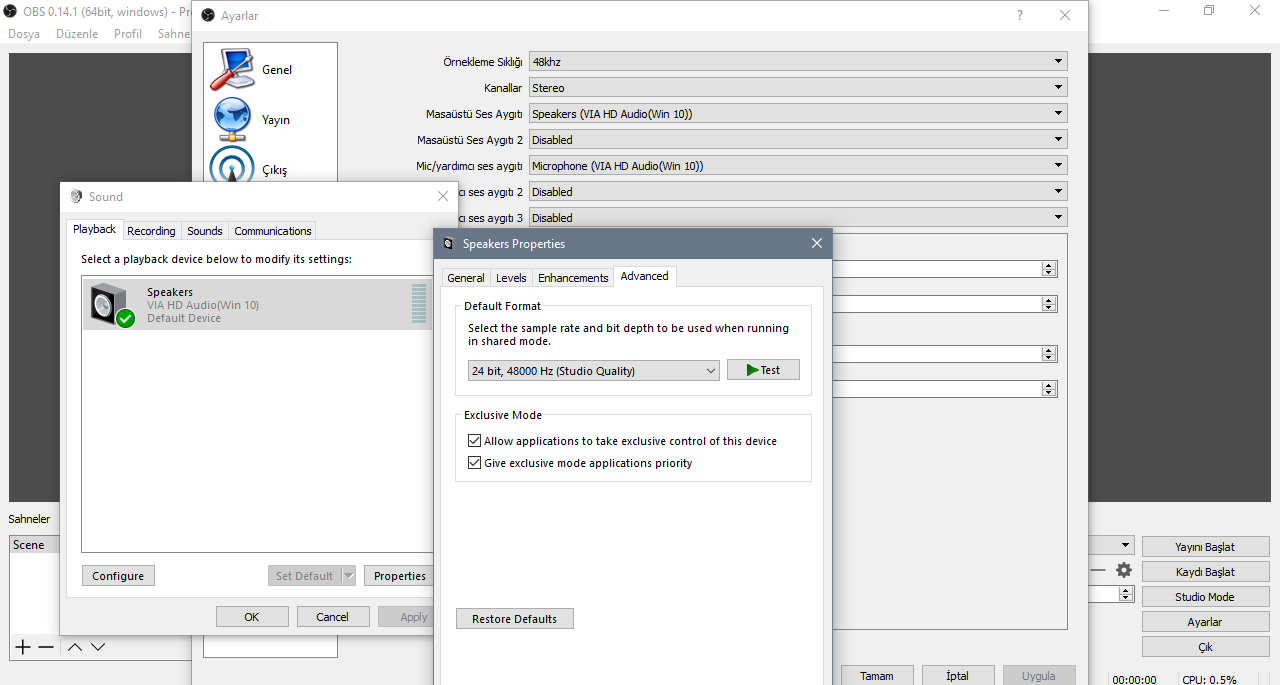Image resolution: width=1280 pixels, height=685 pixels.
Task: Click the speaker icon in the Sound title bar
Action: point(76,197)
